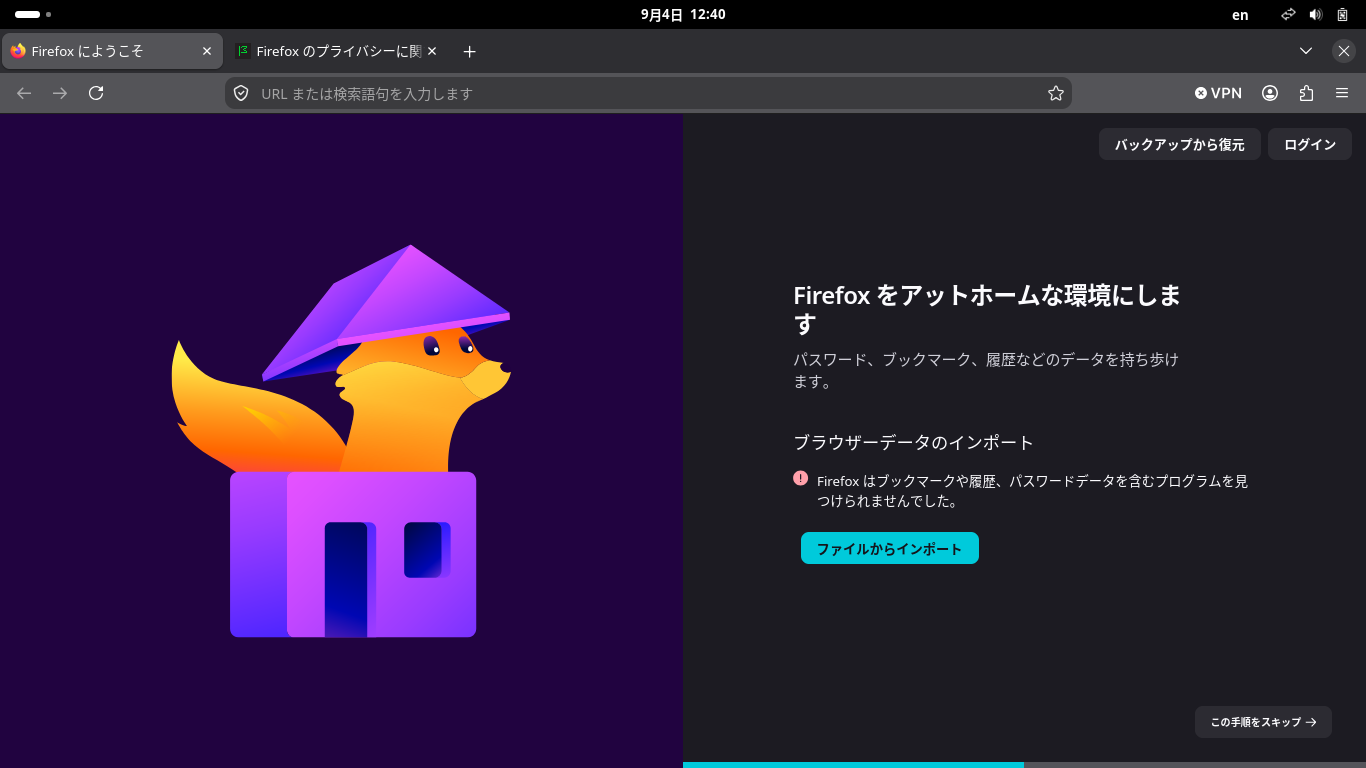1366x768 pixels.
Task: Expand the list all tabs chevron
Action: tap(1306, 51)
